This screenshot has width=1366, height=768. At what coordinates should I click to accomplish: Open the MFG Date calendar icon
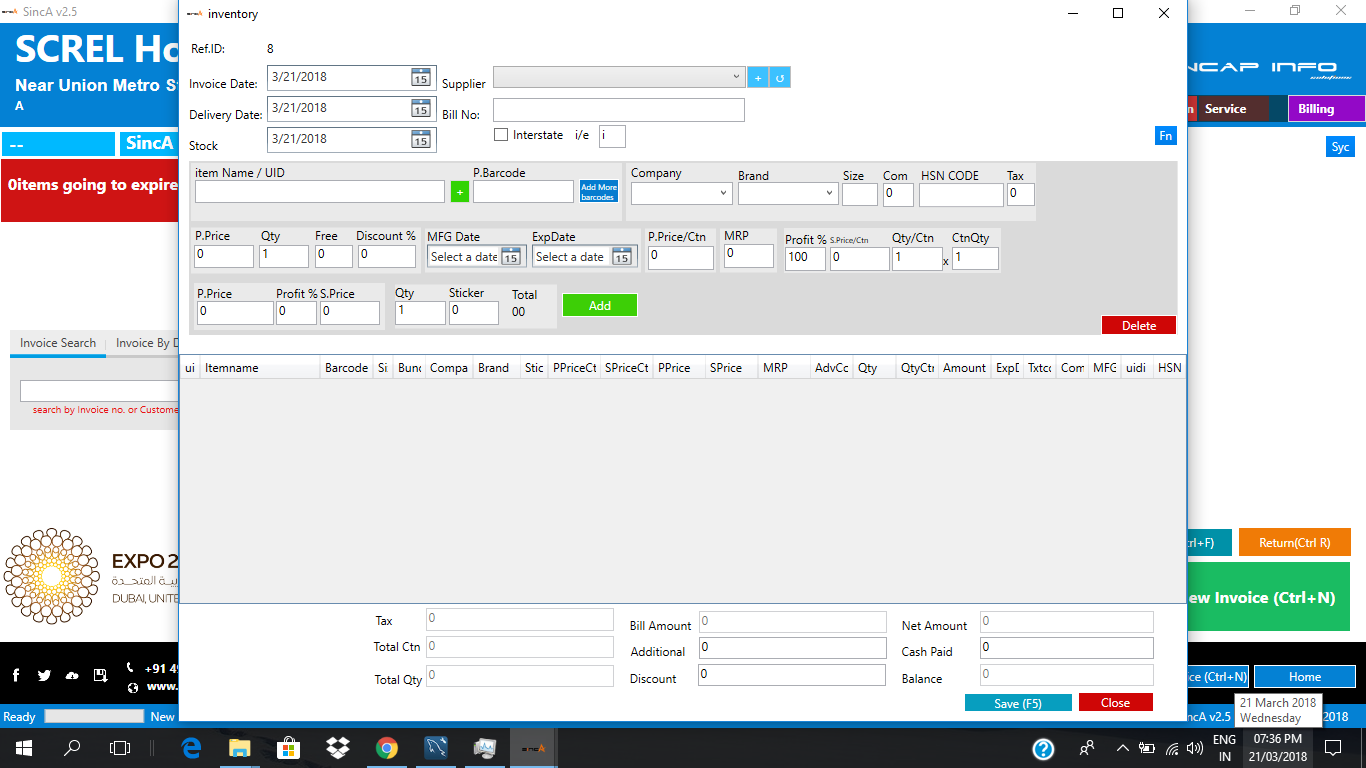tap(511, 257)
